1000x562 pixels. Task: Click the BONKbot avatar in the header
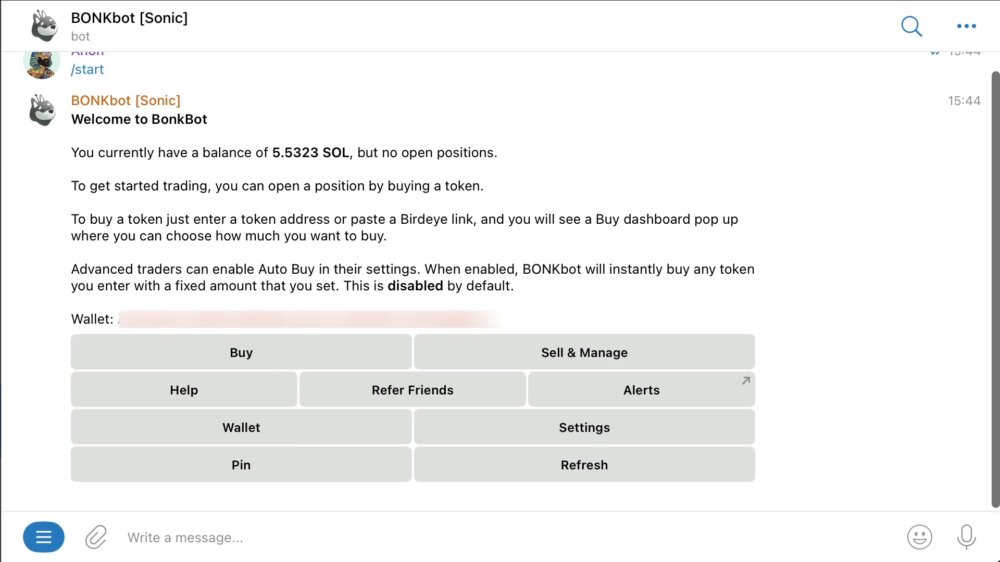43,26
